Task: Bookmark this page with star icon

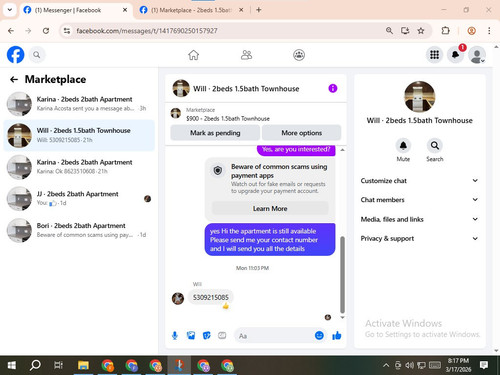Action: click(421, 31)
